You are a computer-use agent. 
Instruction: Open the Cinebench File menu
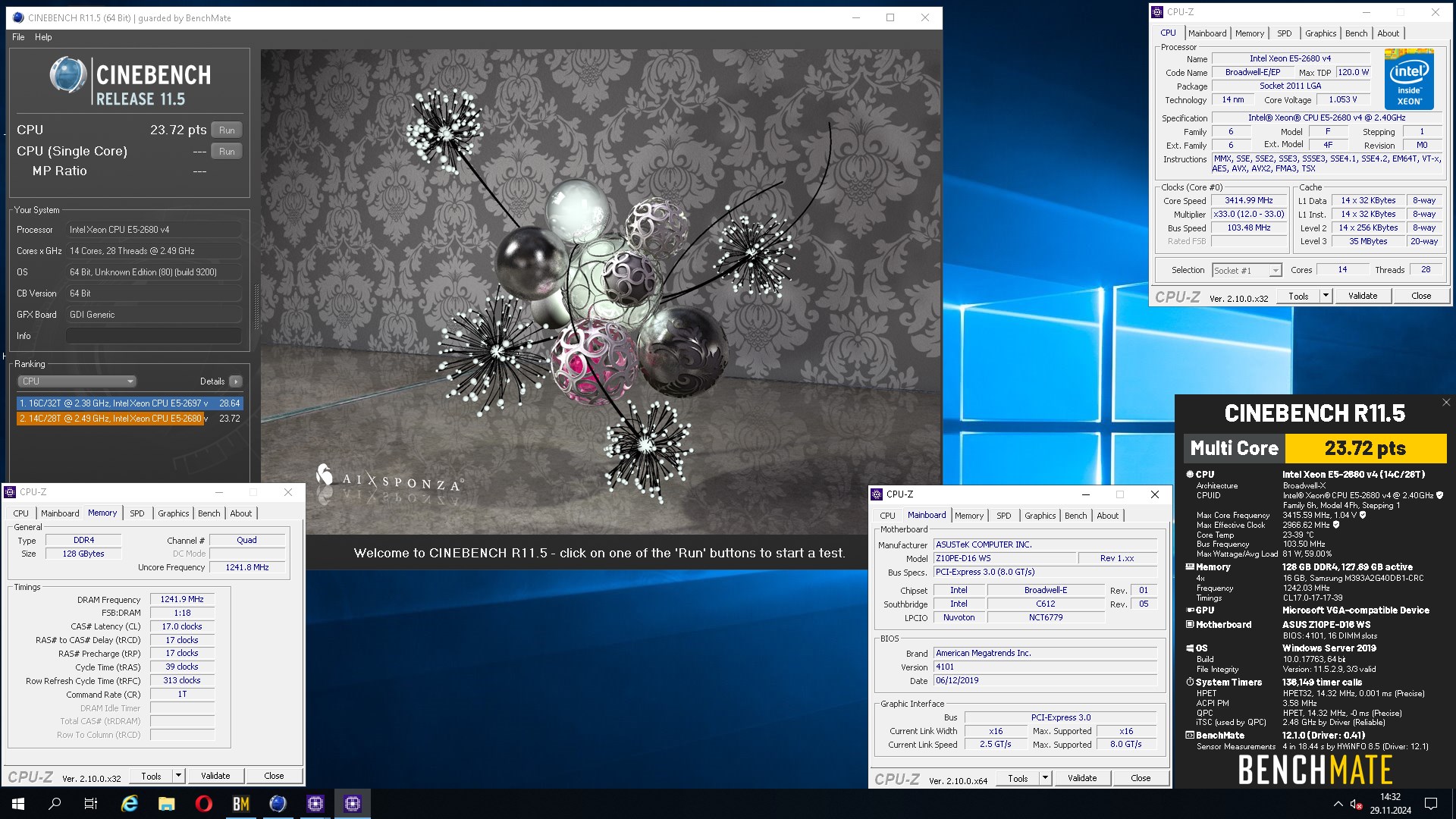[x=18, y=37]
